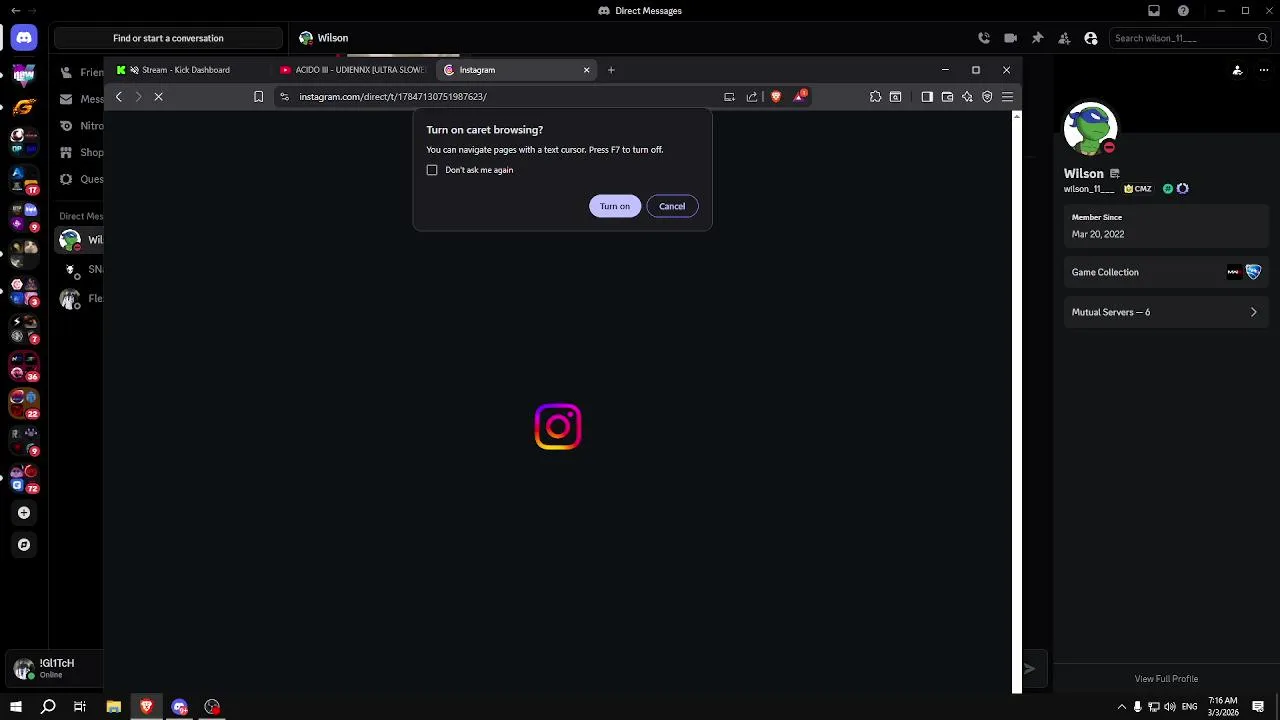1280x720 pixels.
Task: Open Windows taskbar Search
Action: point(48,707)
